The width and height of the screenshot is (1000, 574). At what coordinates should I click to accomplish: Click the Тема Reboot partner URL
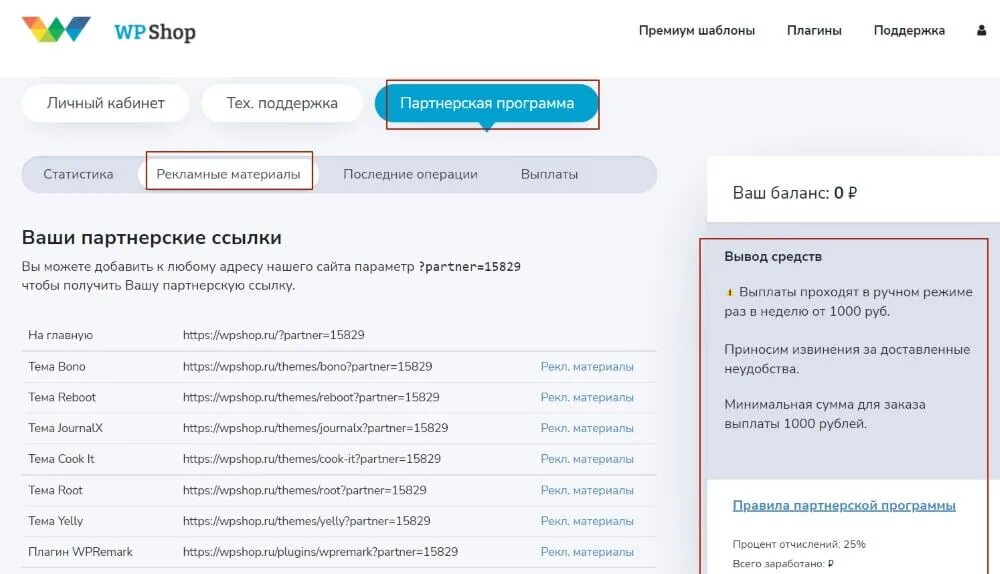point(311,397)
